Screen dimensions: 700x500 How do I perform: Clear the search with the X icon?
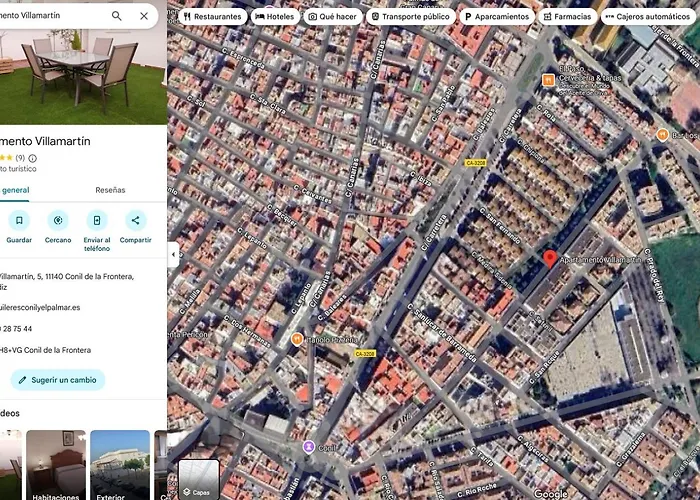tap(144, 16)
